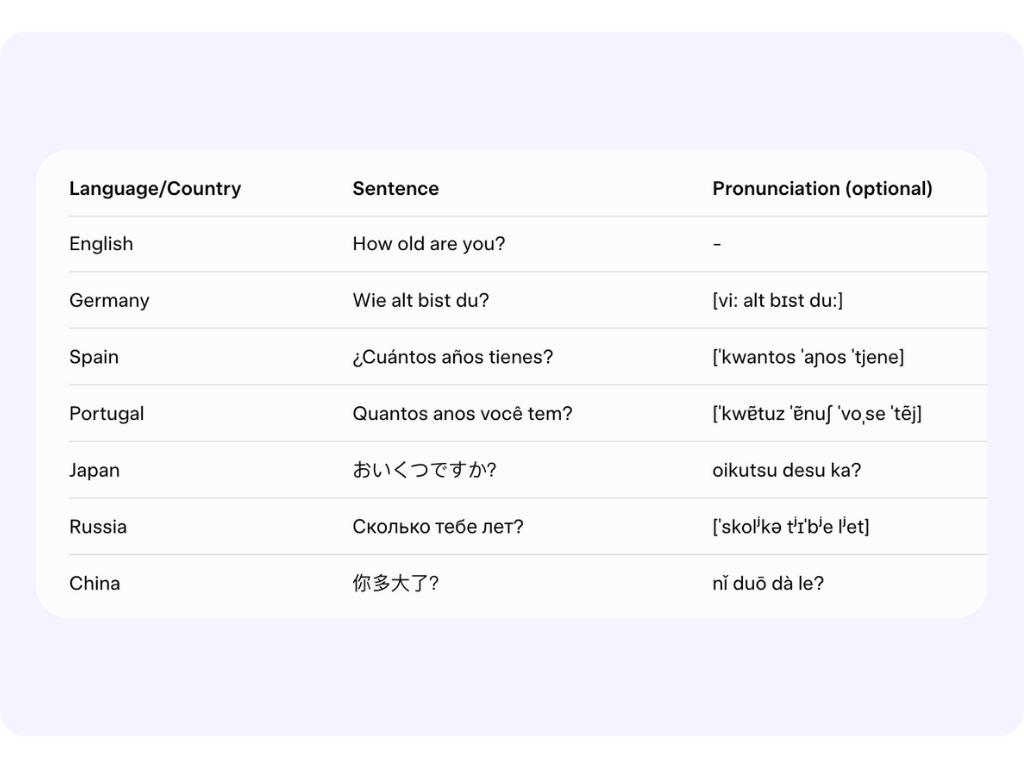1024x768 pixels.
Task: Click the Japanese sentence 'おいくつですか?'
Action: tap(425, 470)
